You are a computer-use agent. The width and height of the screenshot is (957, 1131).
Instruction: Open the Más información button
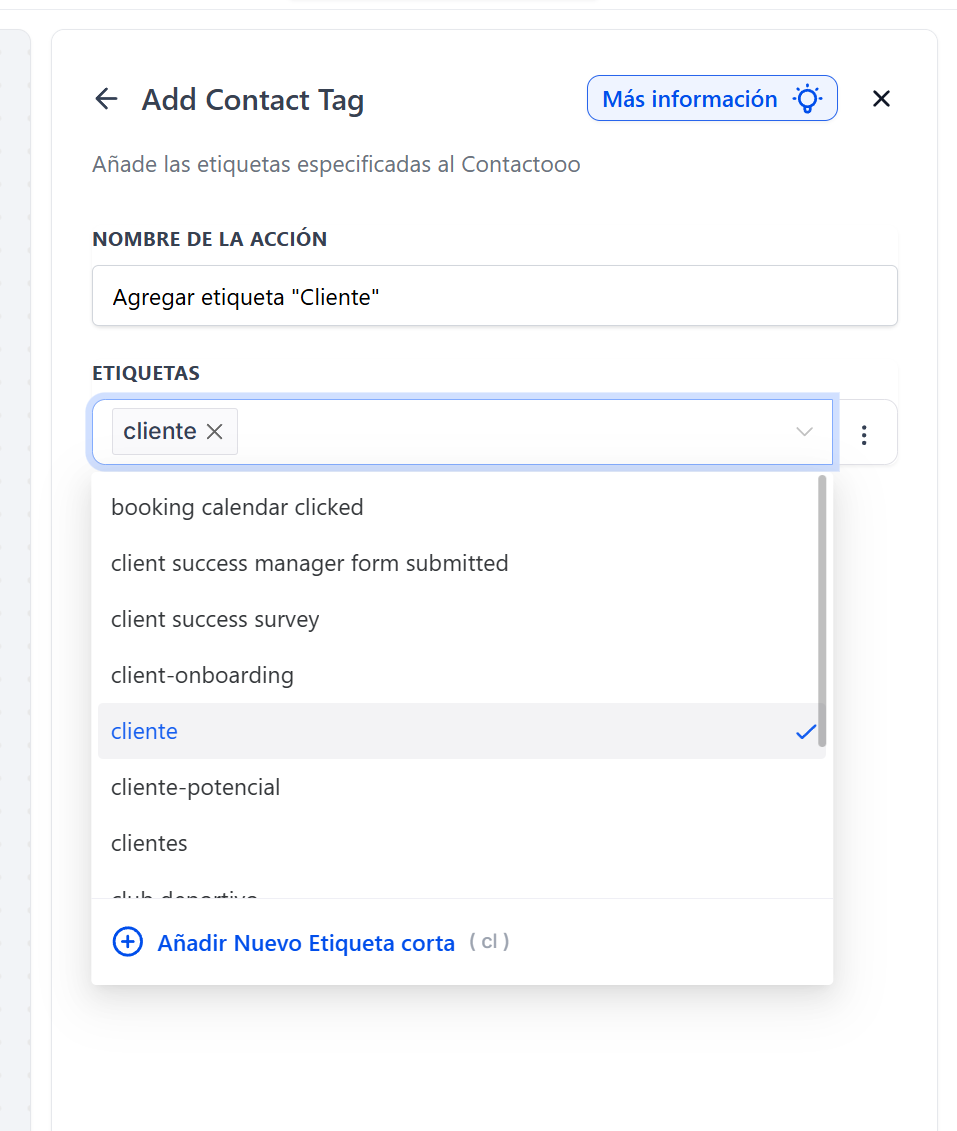[x=690, y=99]
